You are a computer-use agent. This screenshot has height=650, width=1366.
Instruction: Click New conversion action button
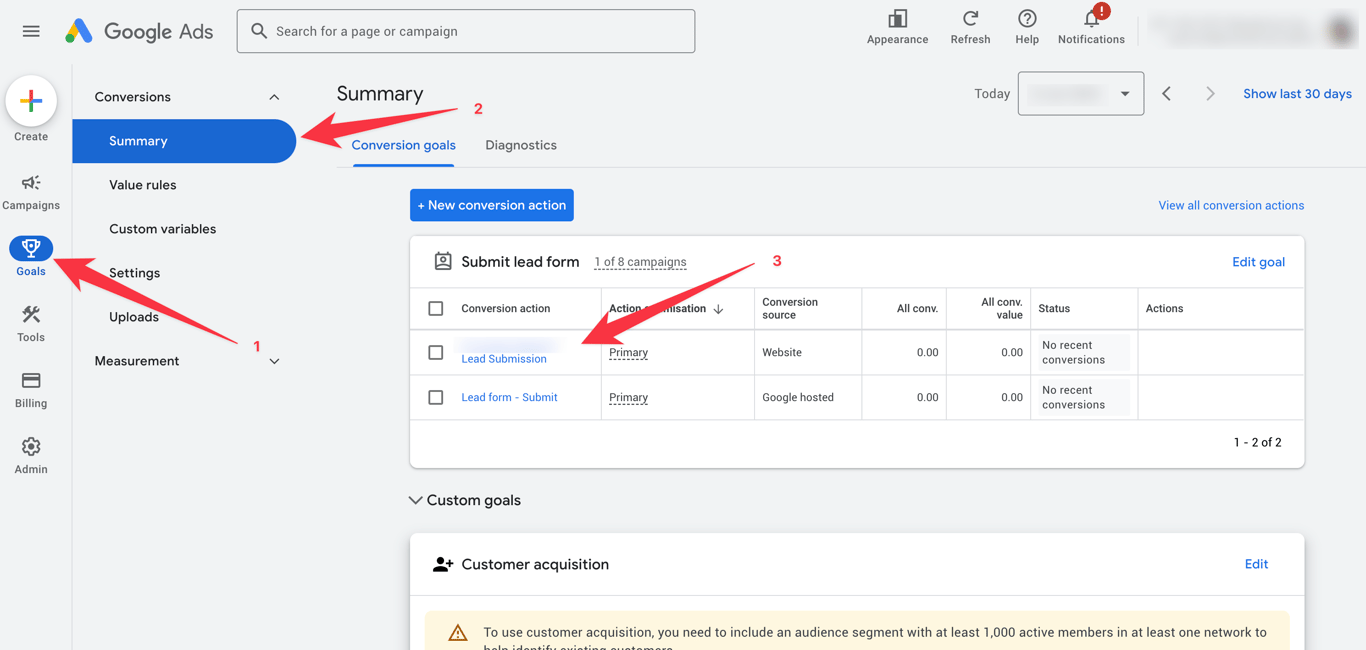pyautogui.click(x=492, y=205)
